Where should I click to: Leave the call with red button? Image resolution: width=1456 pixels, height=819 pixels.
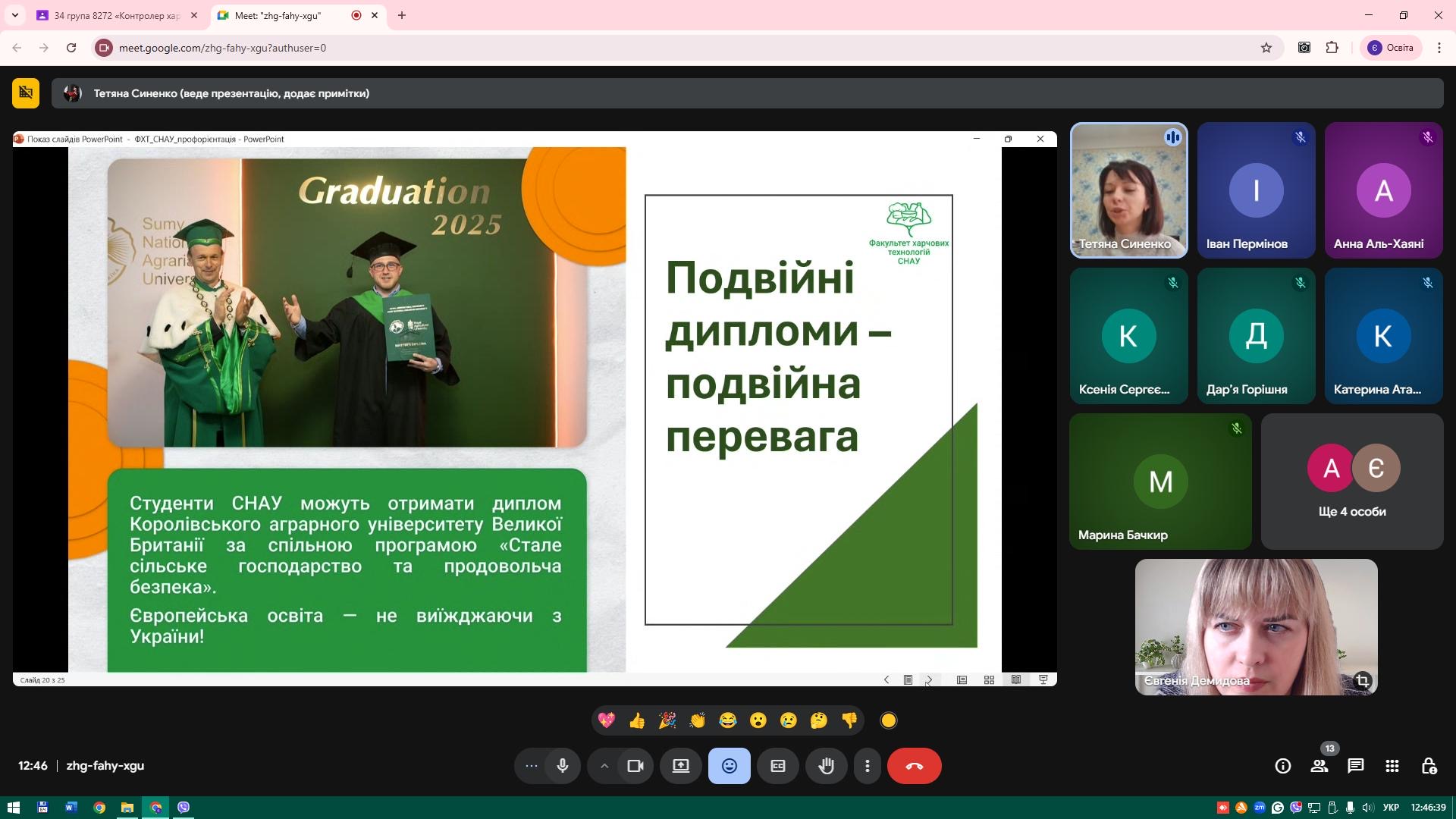click(x=914, y=766)
